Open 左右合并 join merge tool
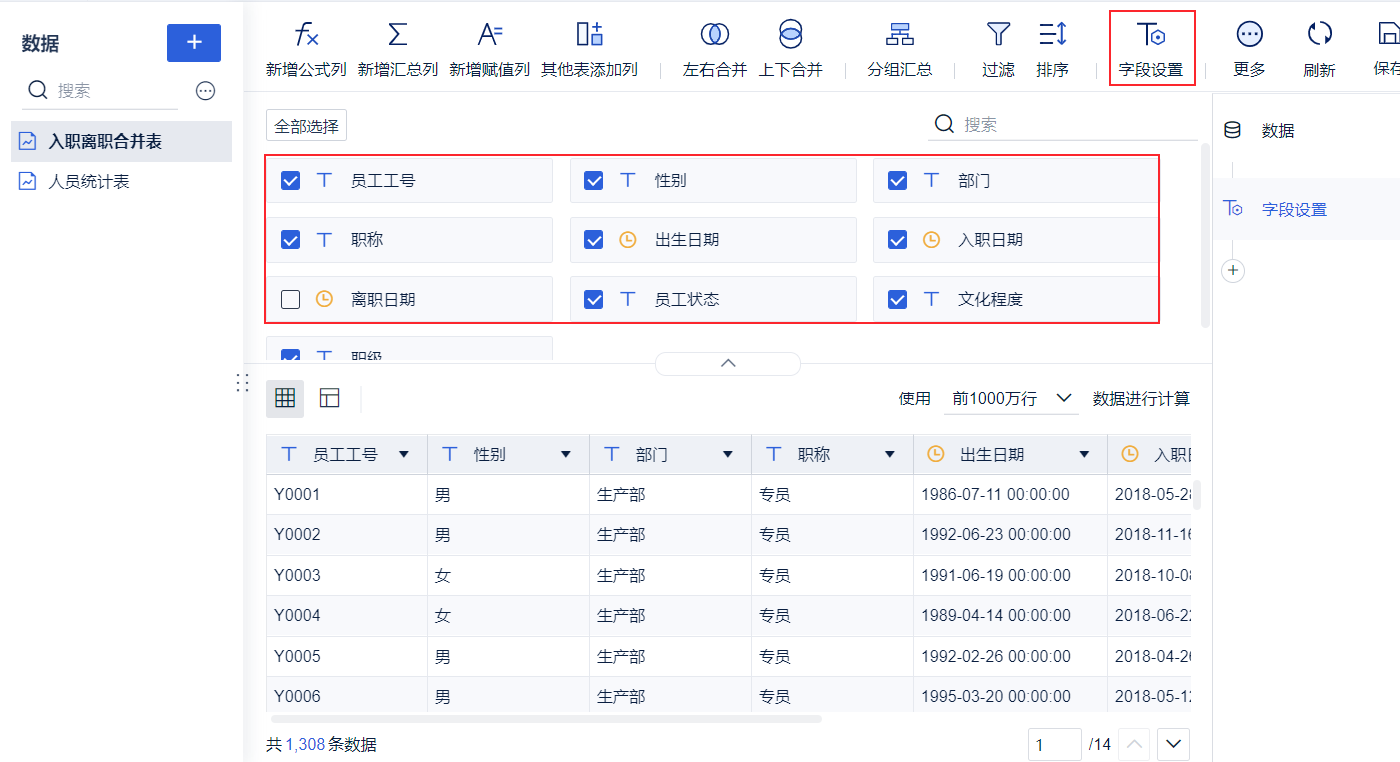This screenshot has height=762, width=1400. click(x=714, y=35)
